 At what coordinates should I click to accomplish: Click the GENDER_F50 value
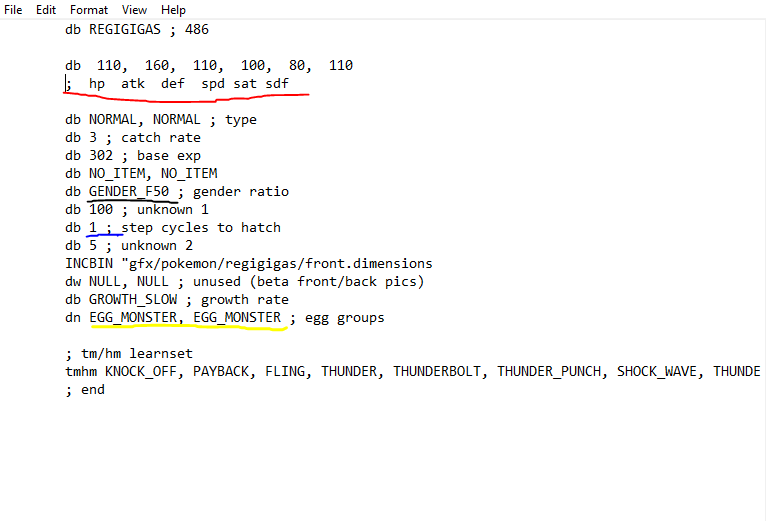pos(129,192)
